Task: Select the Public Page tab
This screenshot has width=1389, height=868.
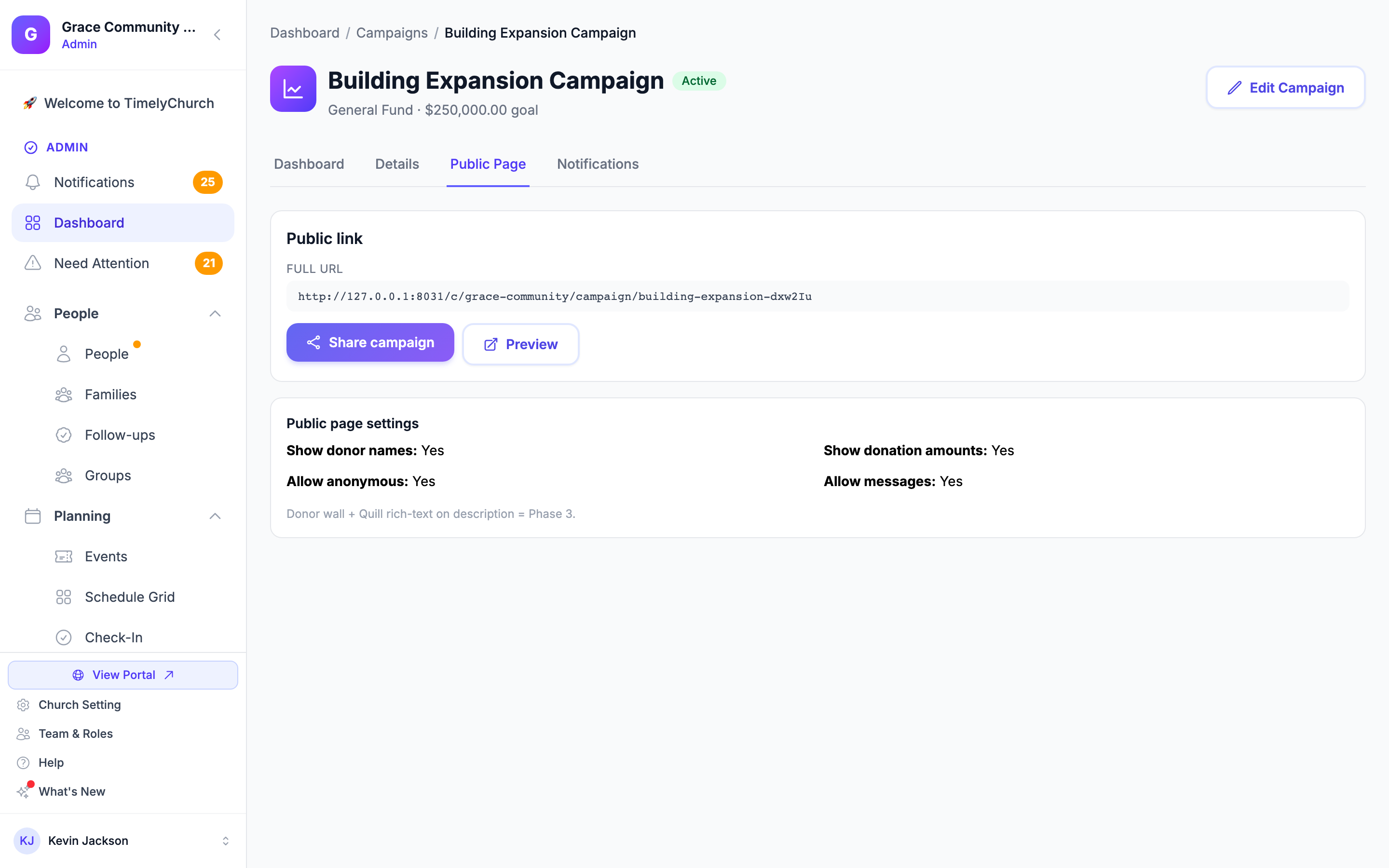Action: 488,164
